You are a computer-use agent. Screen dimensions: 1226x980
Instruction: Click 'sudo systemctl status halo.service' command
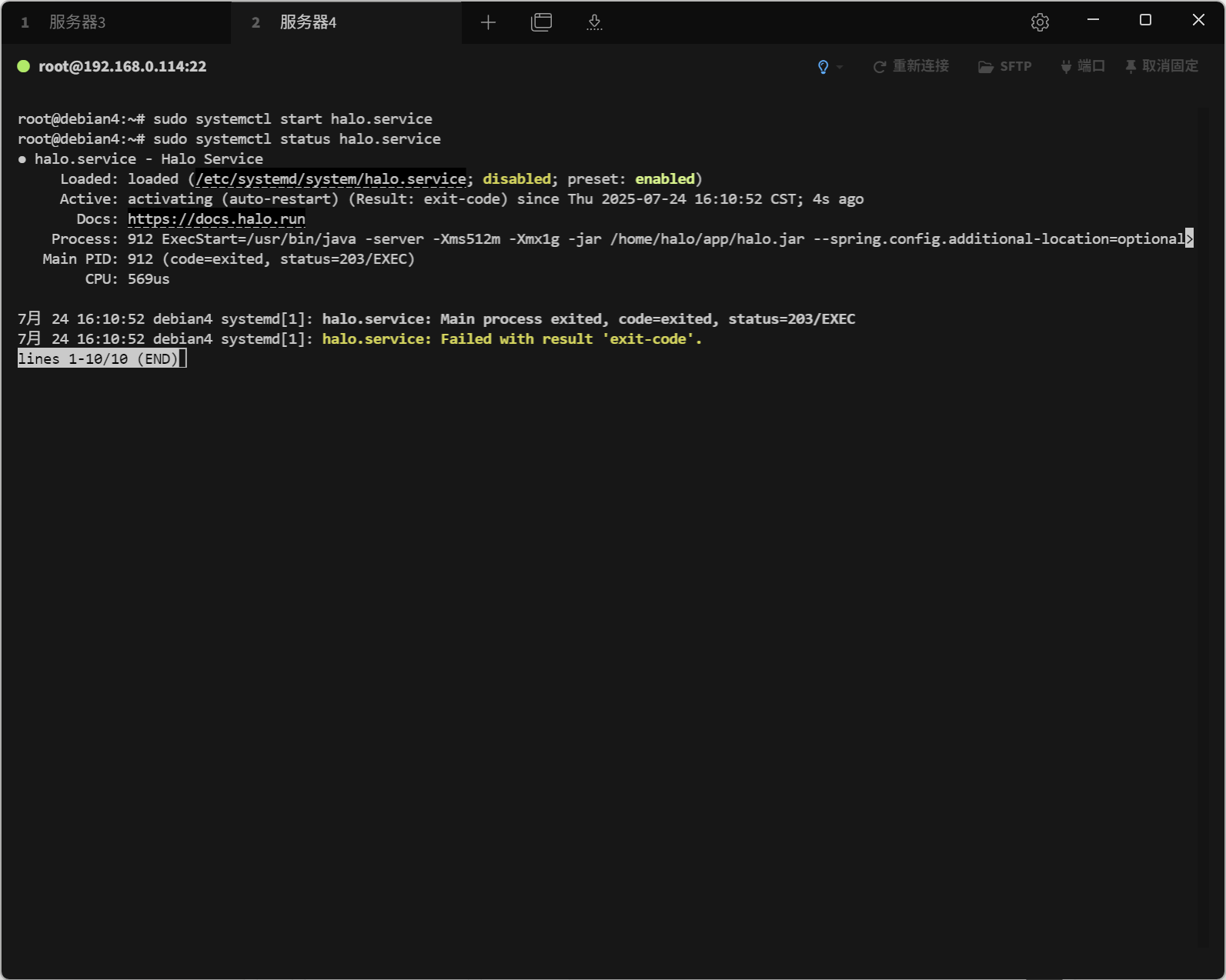297,139
